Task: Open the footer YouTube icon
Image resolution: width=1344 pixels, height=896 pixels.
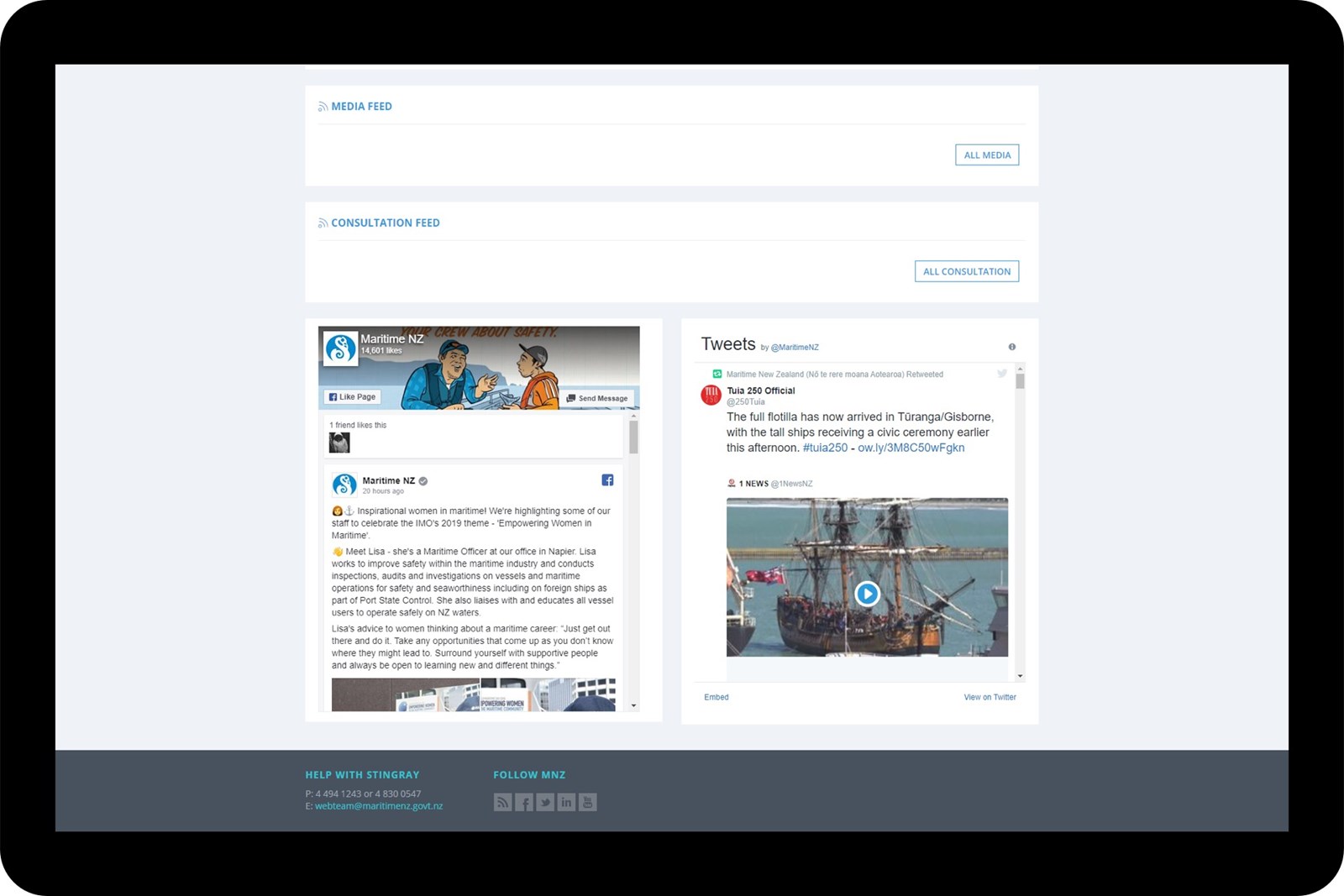Action: pyautogui.click(x=588, y=803)
